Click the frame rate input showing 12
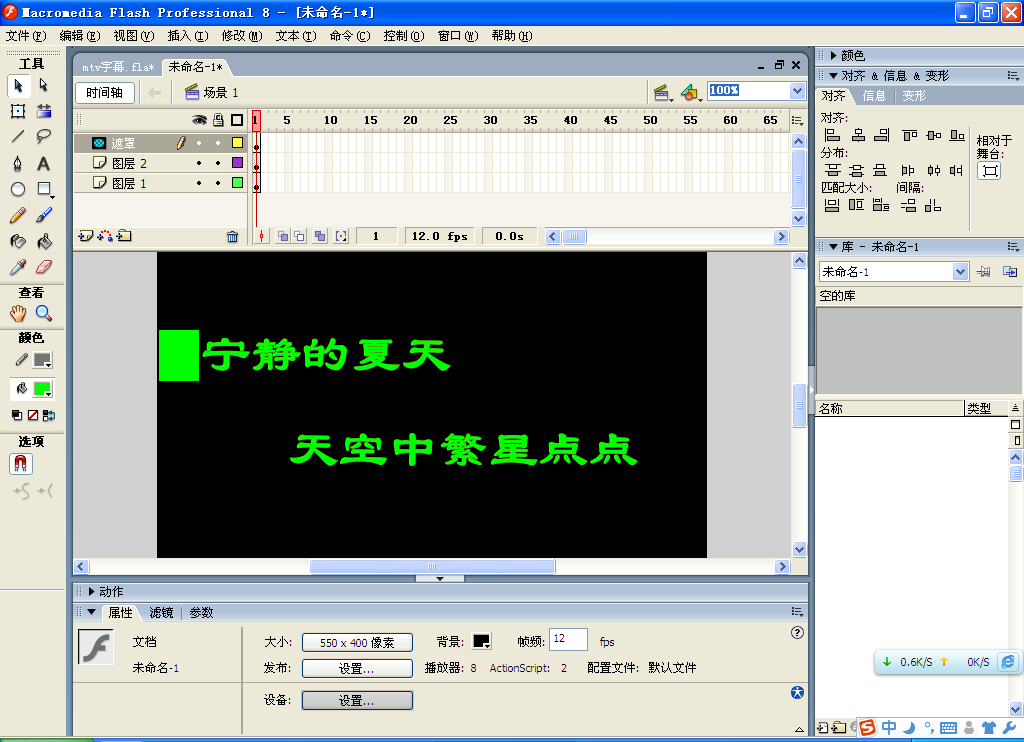This screenshot has width=1024, height=742. coord(567,640)
